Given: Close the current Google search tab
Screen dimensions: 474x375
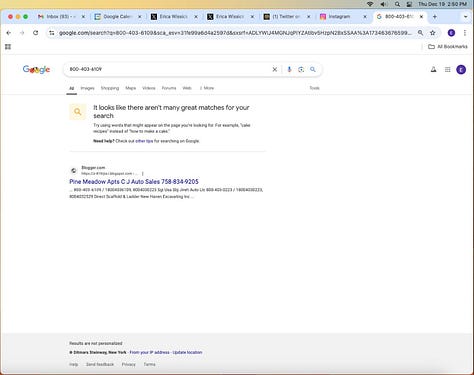Looking at the screenshot, I should [421, 16].
